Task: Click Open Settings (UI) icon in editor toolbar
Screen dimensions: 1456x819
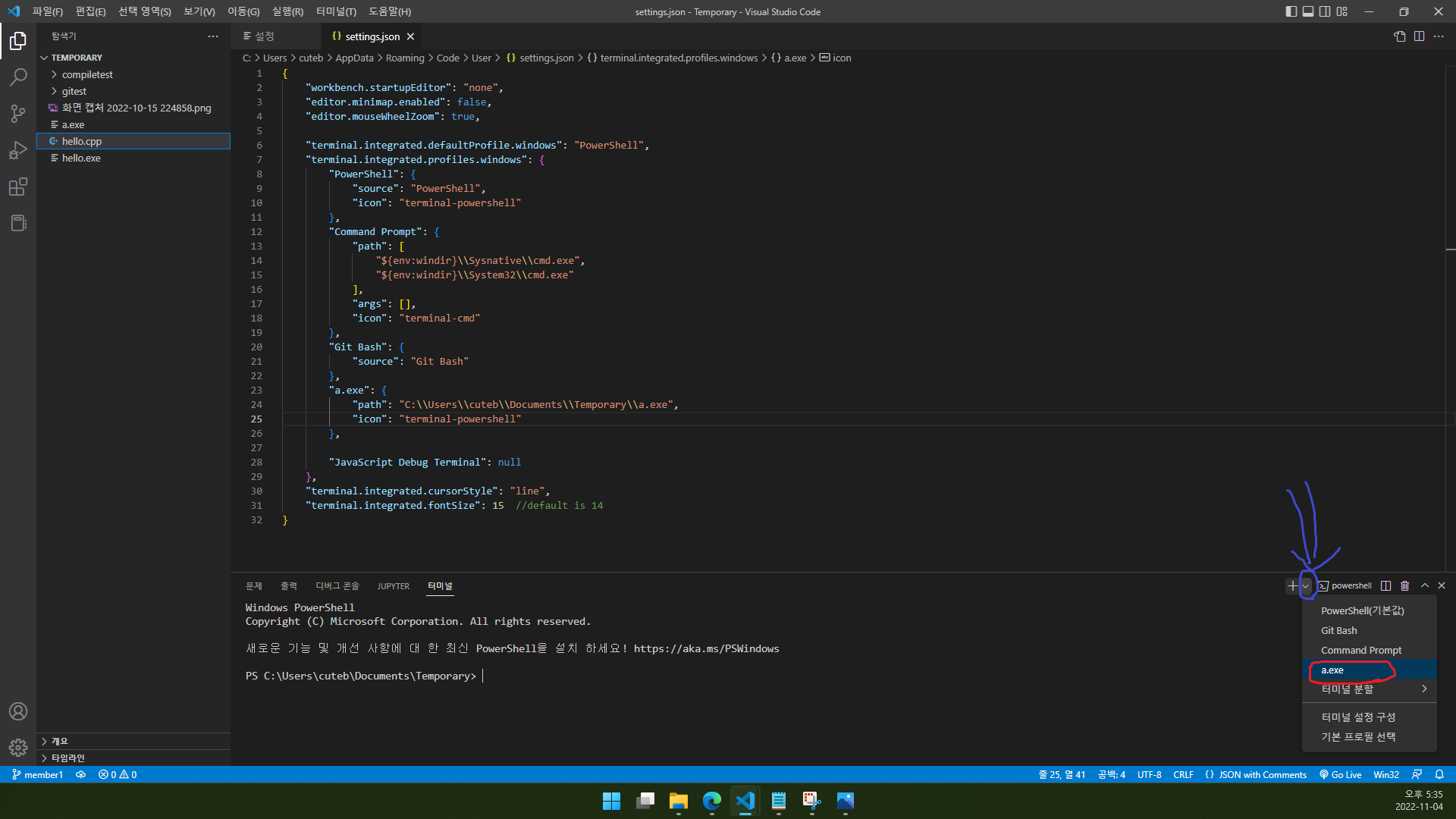Action: 1400,36
